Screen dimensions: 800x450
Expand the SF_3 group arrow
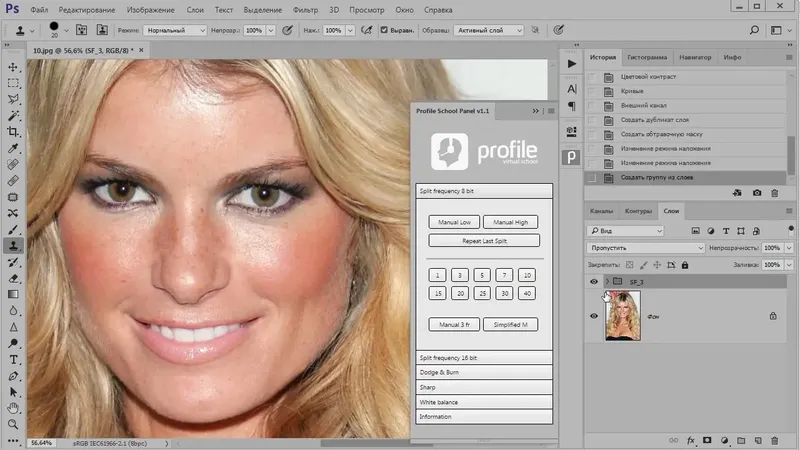coord(607,282)
